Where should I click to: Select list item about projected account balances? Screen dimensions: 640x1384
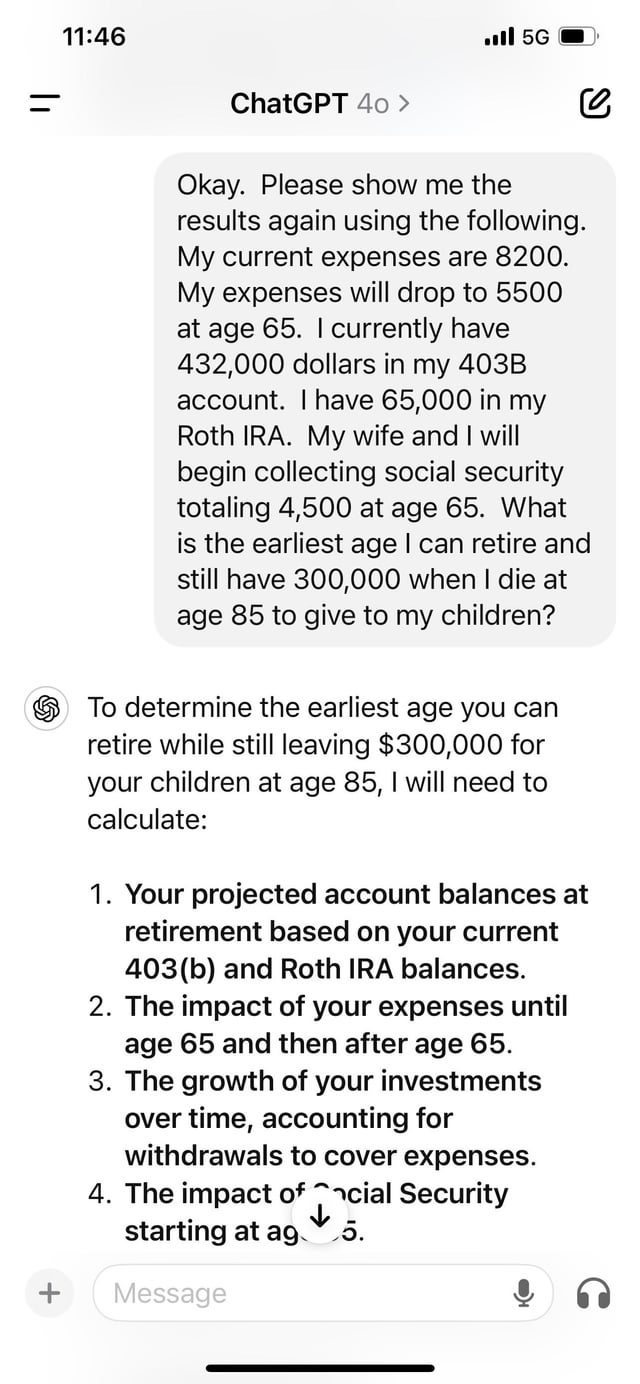pyautogui.click(x=355, y=931)
